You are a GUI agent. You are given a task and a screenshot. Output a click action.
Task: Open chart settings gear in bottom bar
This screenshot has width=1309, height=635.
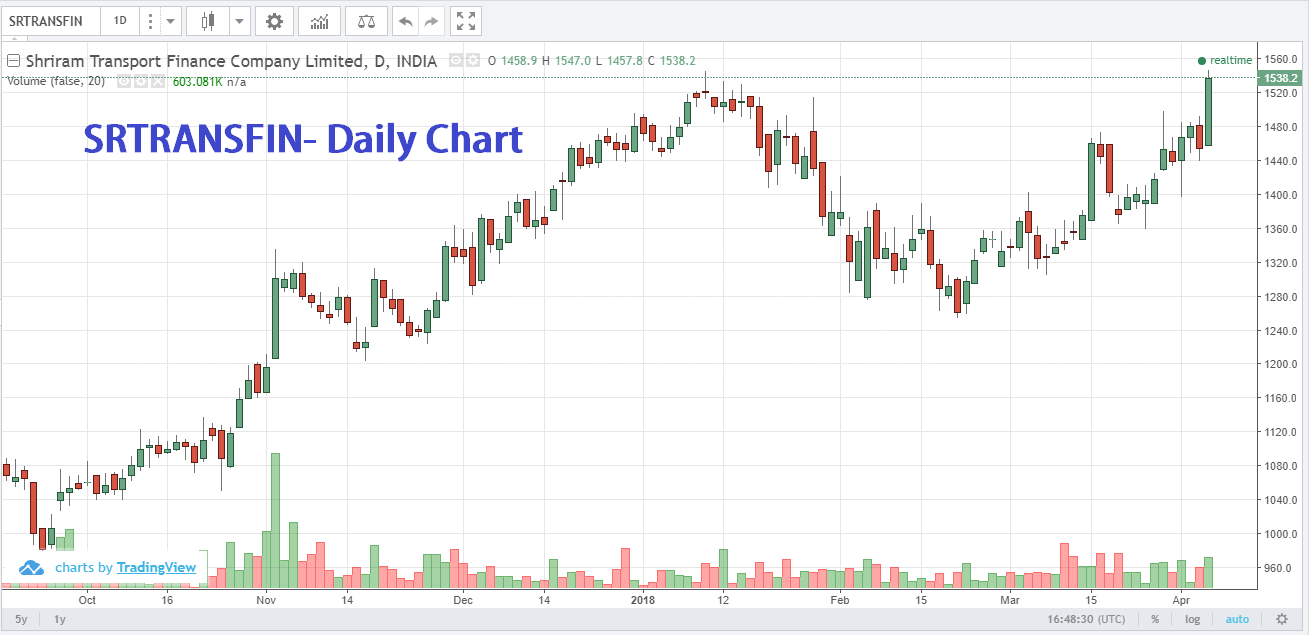pos(1282,620)
